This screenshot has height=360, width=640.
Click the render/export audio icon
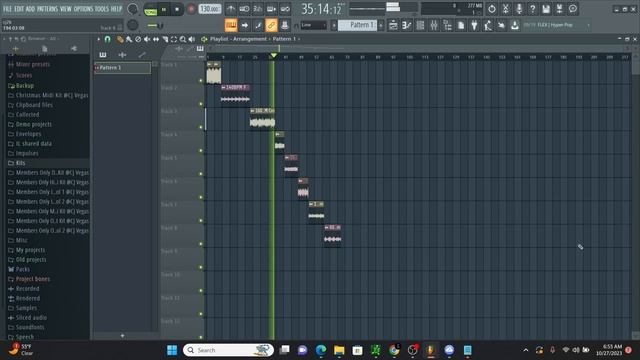pyautogui.click(x=559, y=9)
